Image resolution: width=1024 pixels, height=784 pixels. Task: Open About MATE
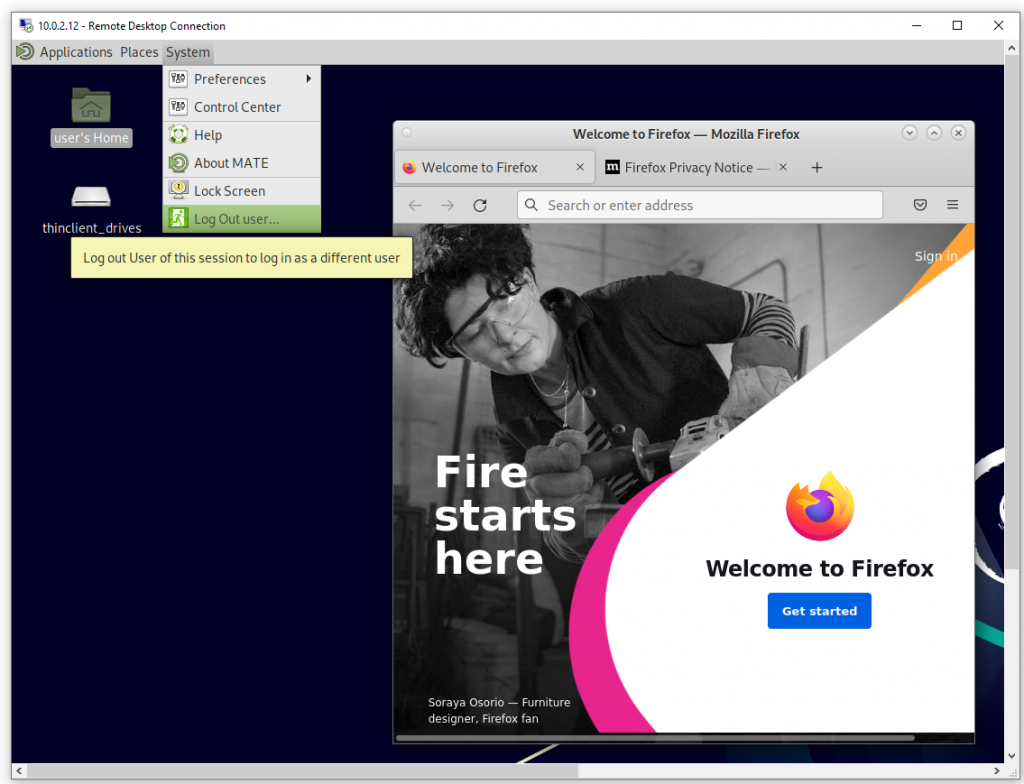(242, 163)
